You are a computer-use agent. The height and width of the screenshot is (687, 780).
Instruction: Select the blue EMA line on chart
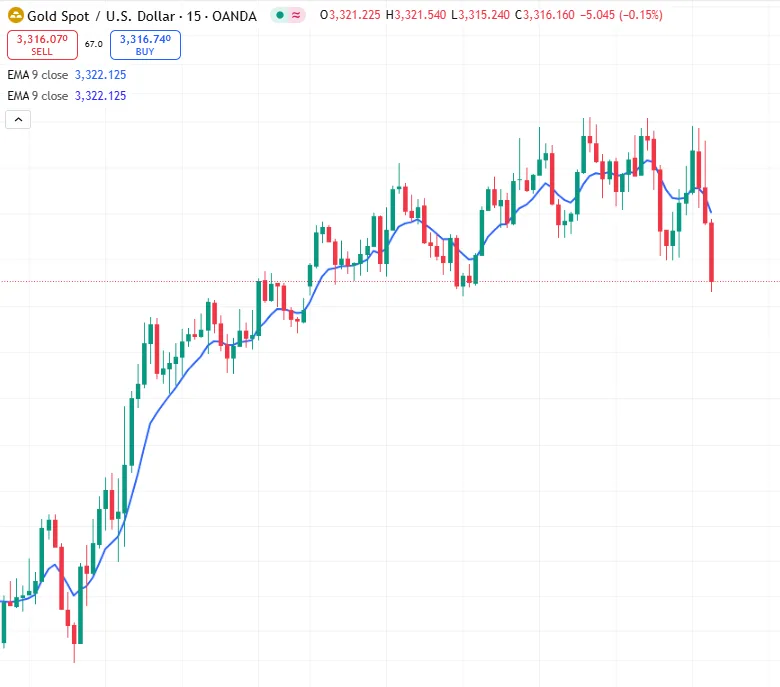150,424
